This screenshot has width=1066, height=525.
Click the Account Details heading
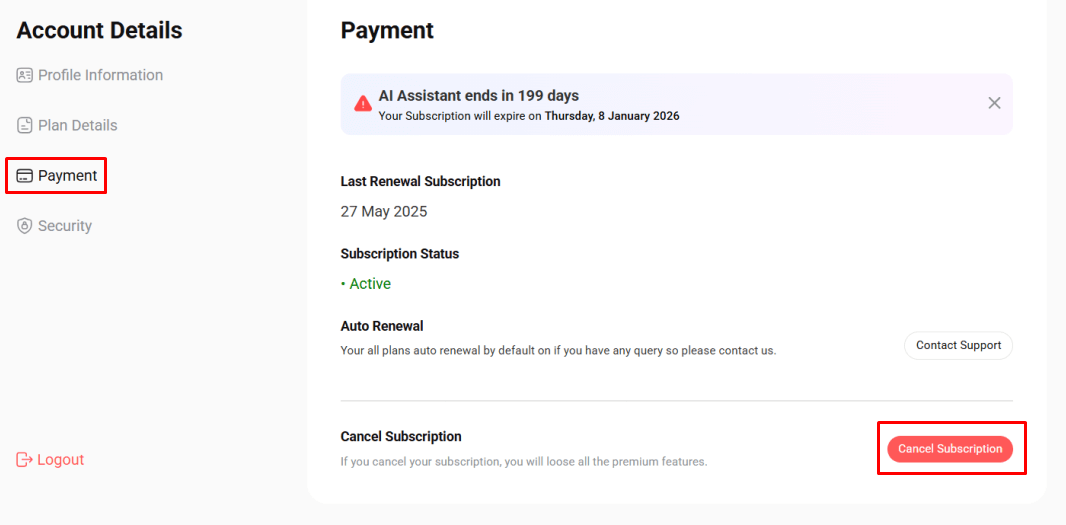pos(99,31)
